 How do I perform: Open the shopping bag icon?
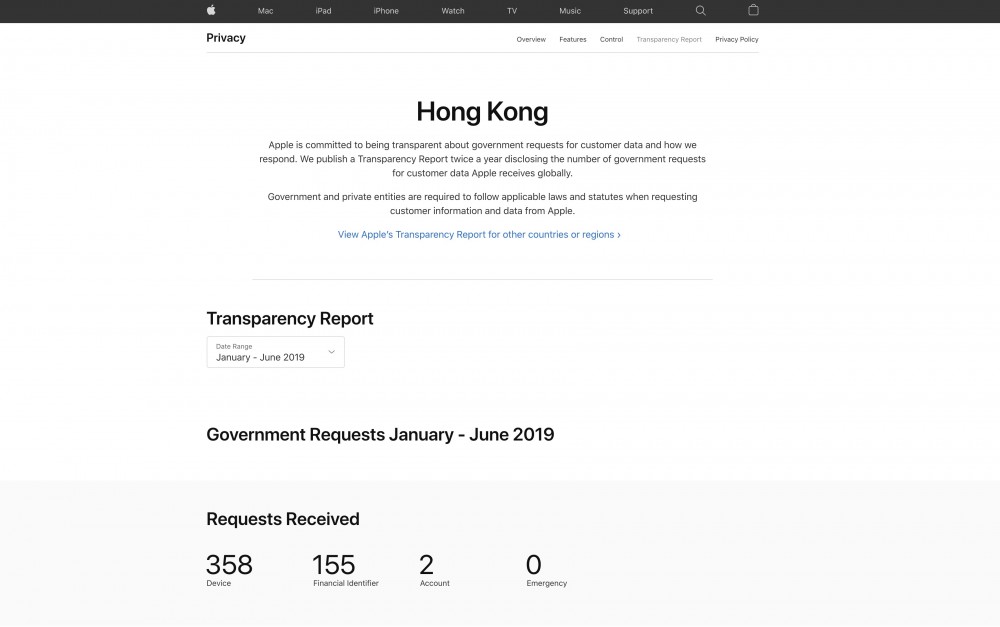pos(753,10)
